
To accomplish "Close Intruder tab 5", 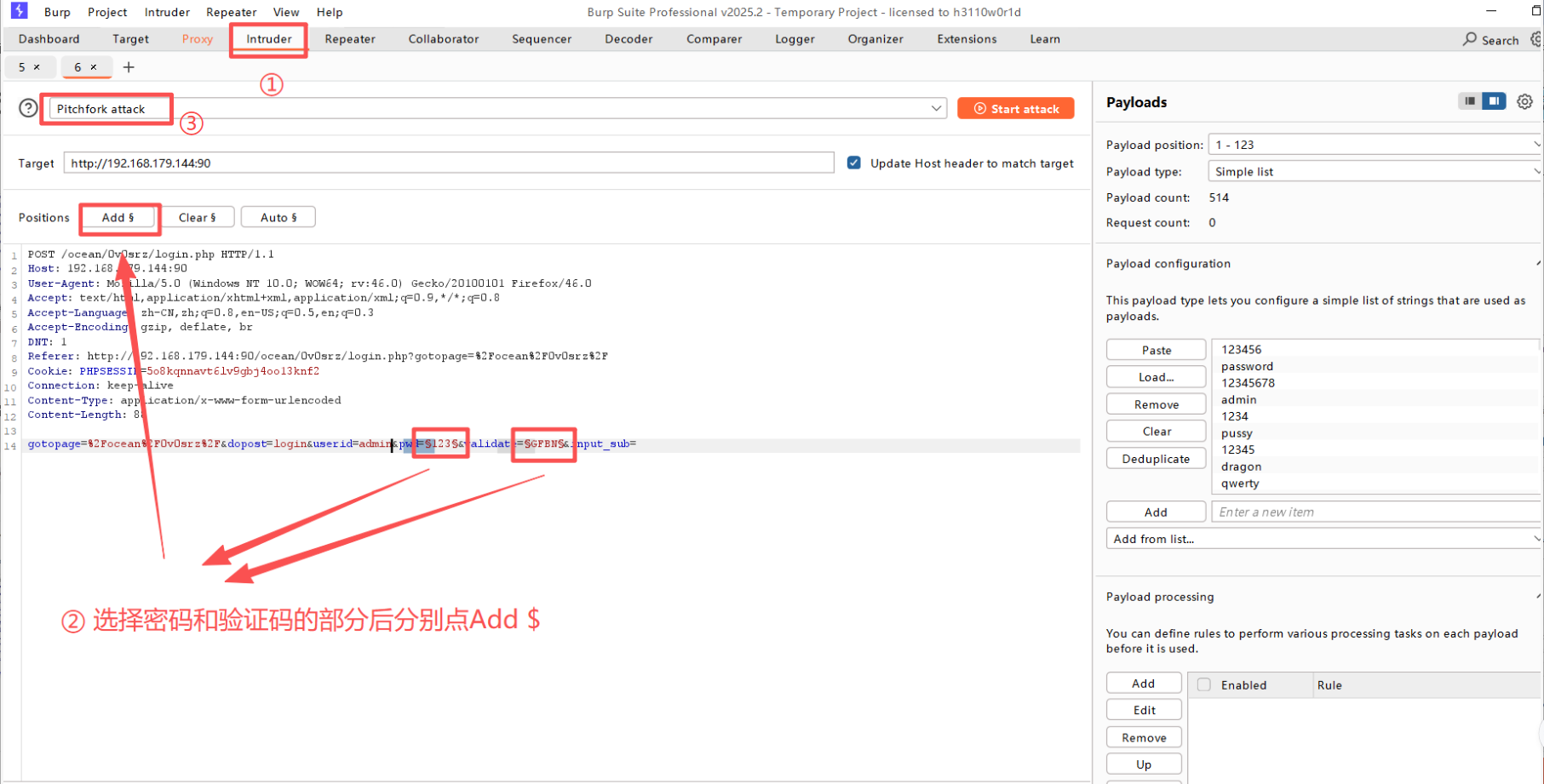I will click(x=37, y=67).
